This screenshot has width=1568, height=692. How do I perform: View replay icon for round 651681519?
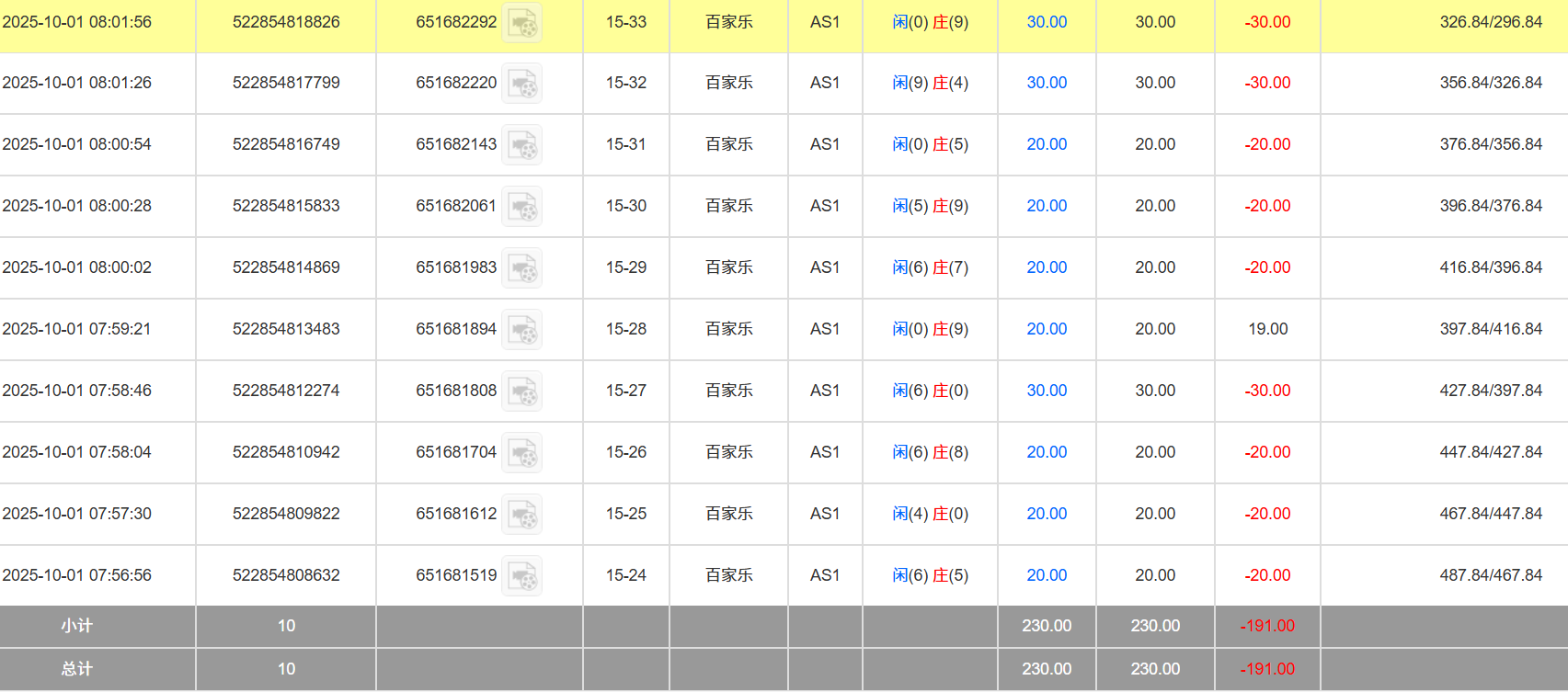[521, 576]
